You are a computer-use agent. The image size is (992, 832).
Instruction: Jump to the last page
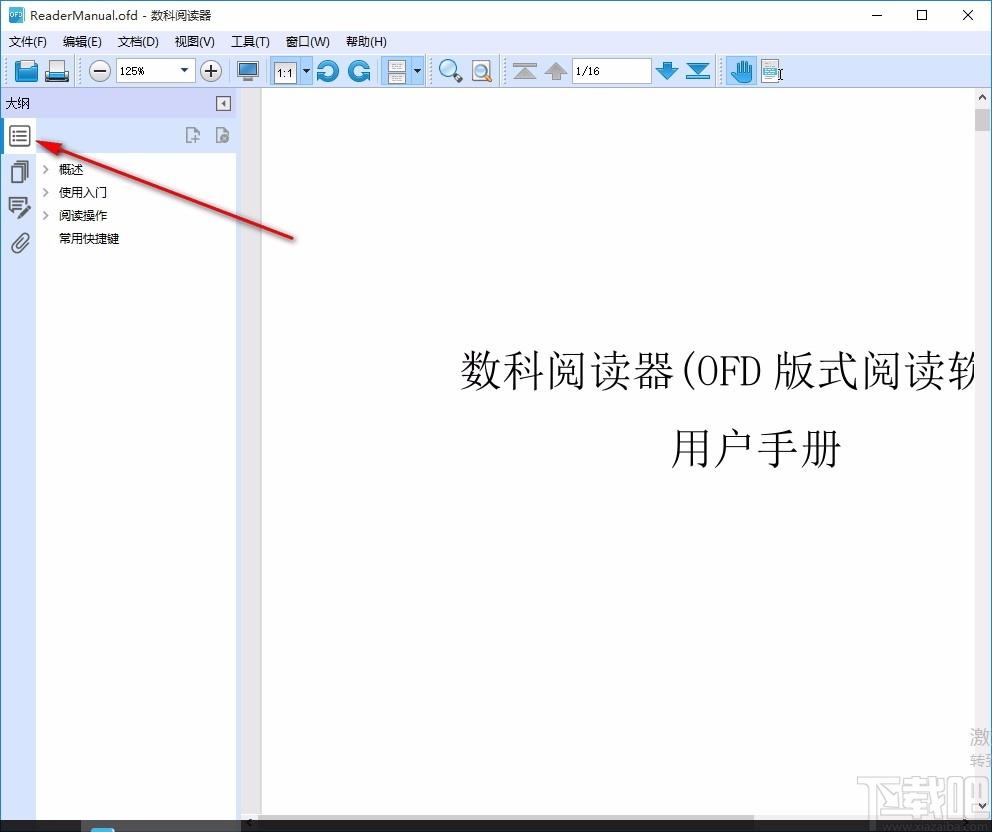698,71
